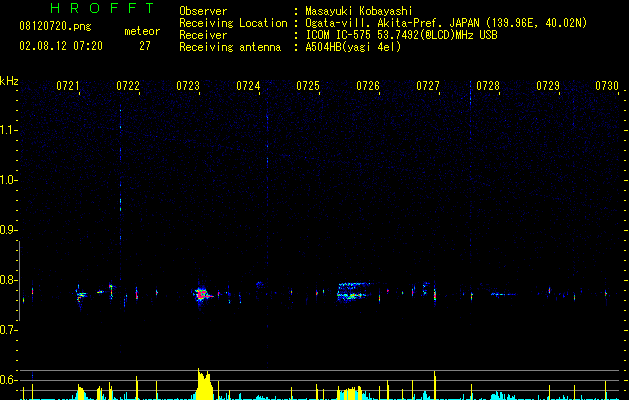Click the bright red meteor echo near 0723
The image size is (629, 400).
point(202,295)
